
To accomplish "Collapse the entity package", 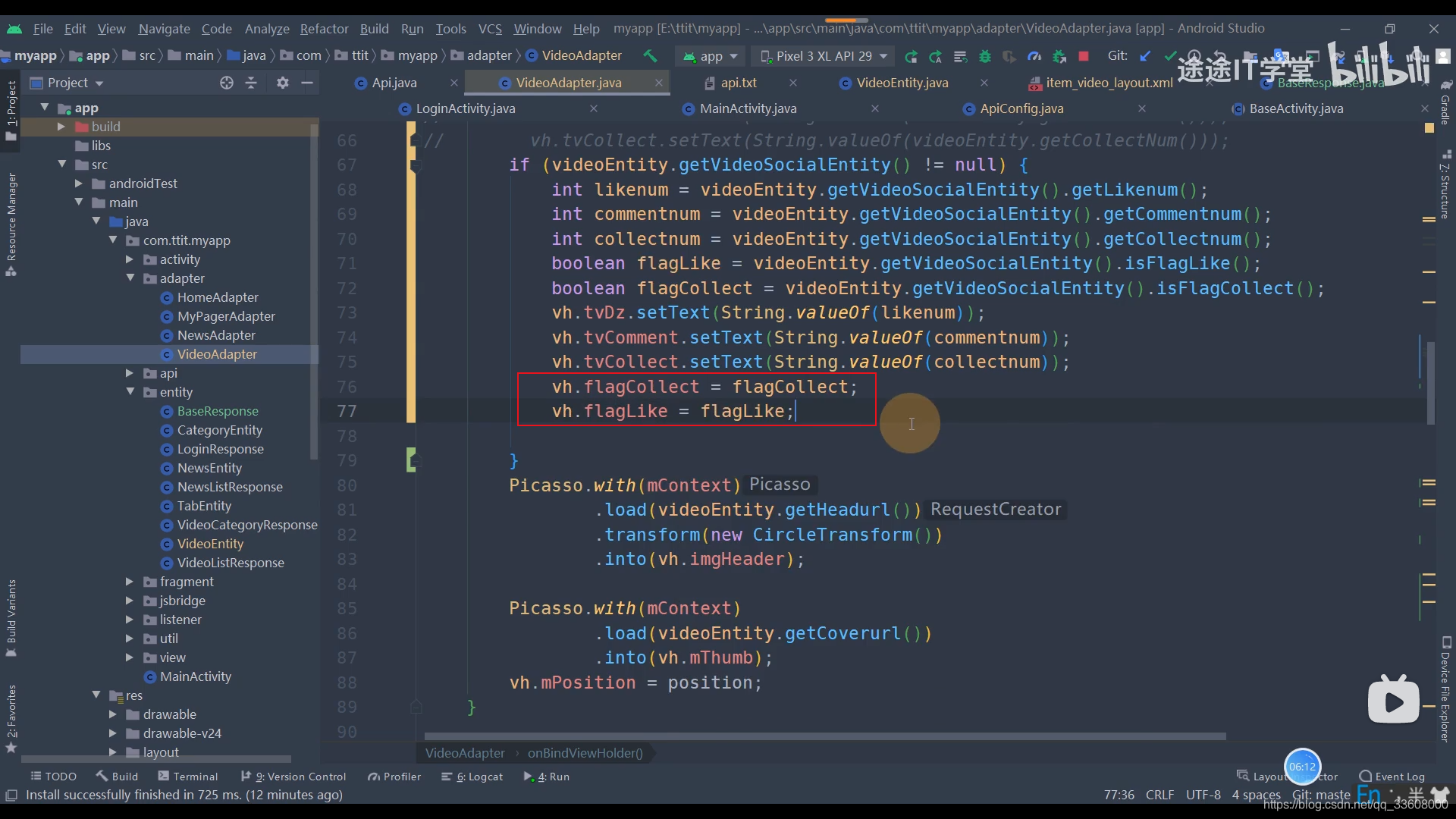I will [130, 392].
